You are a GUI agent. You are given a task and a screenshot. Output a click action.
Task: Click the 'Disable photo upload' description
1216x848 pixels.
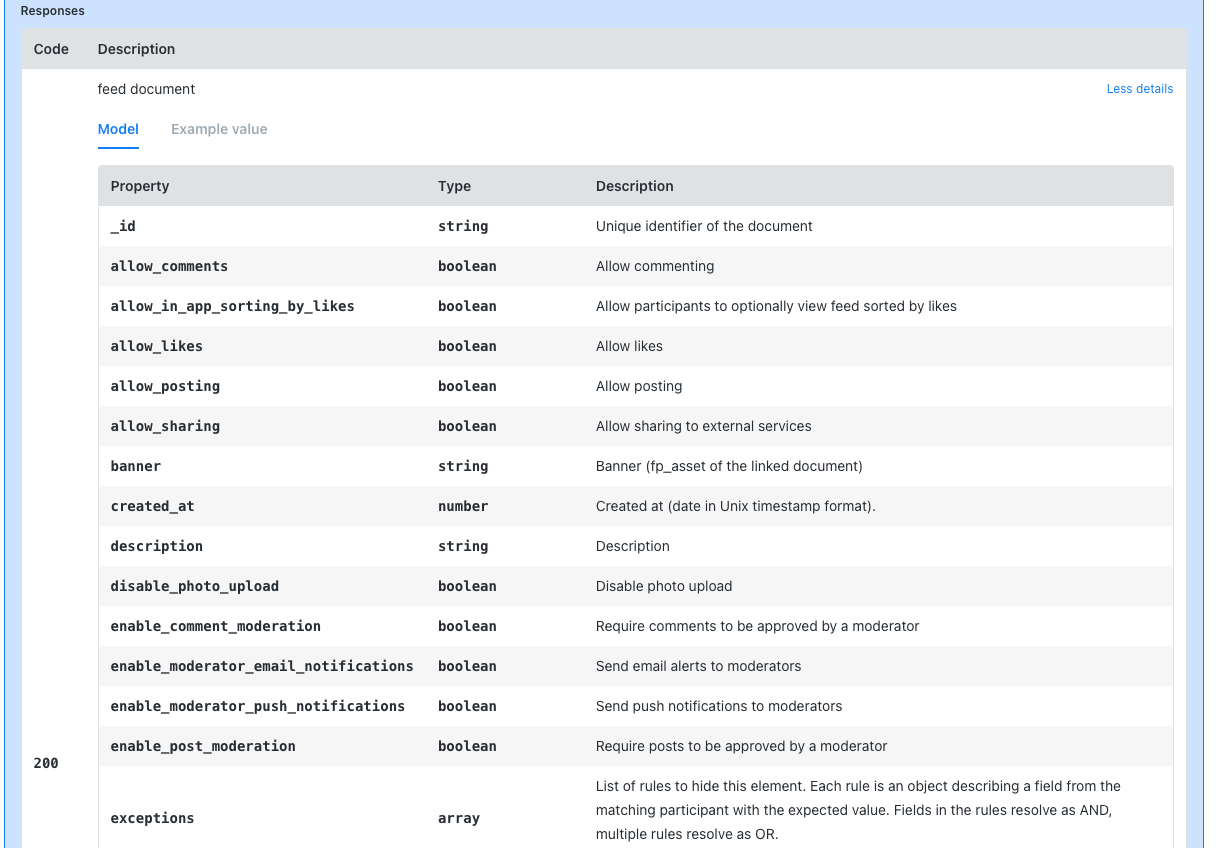(x=664, y=586)
